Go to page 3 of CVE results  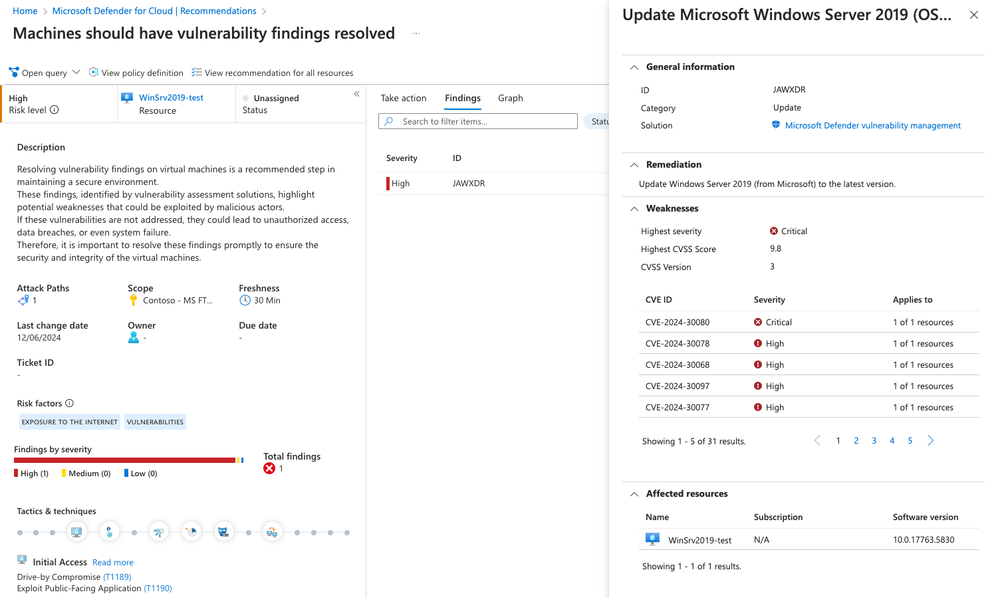click(x=874, y=440)
